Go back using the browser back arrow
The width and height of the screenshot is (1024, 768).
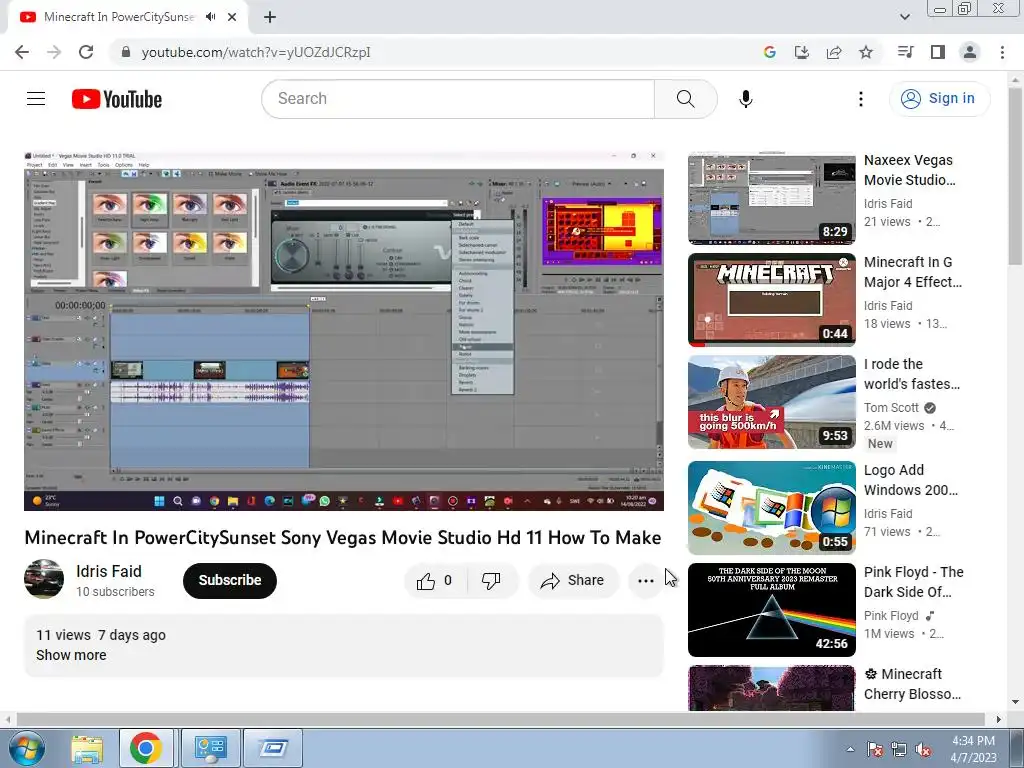(x=22, y=52)
